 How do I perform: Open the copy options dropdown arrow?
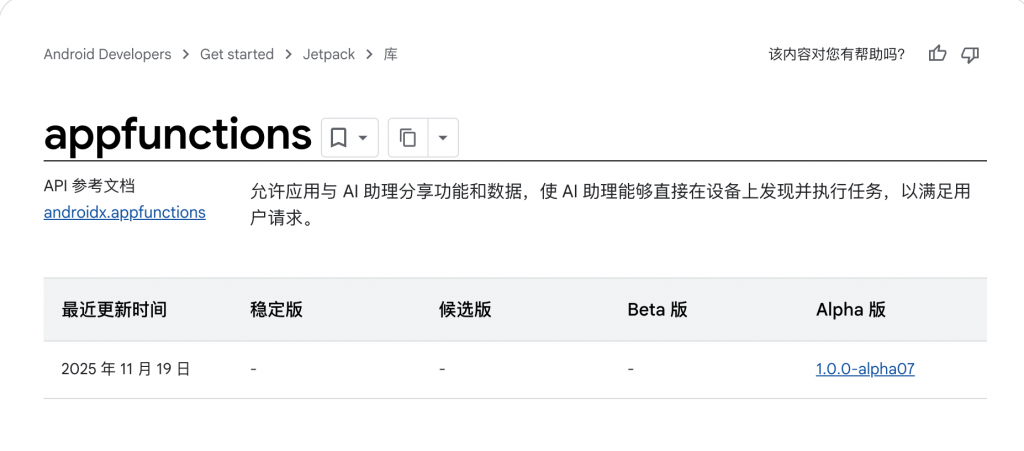443,138
